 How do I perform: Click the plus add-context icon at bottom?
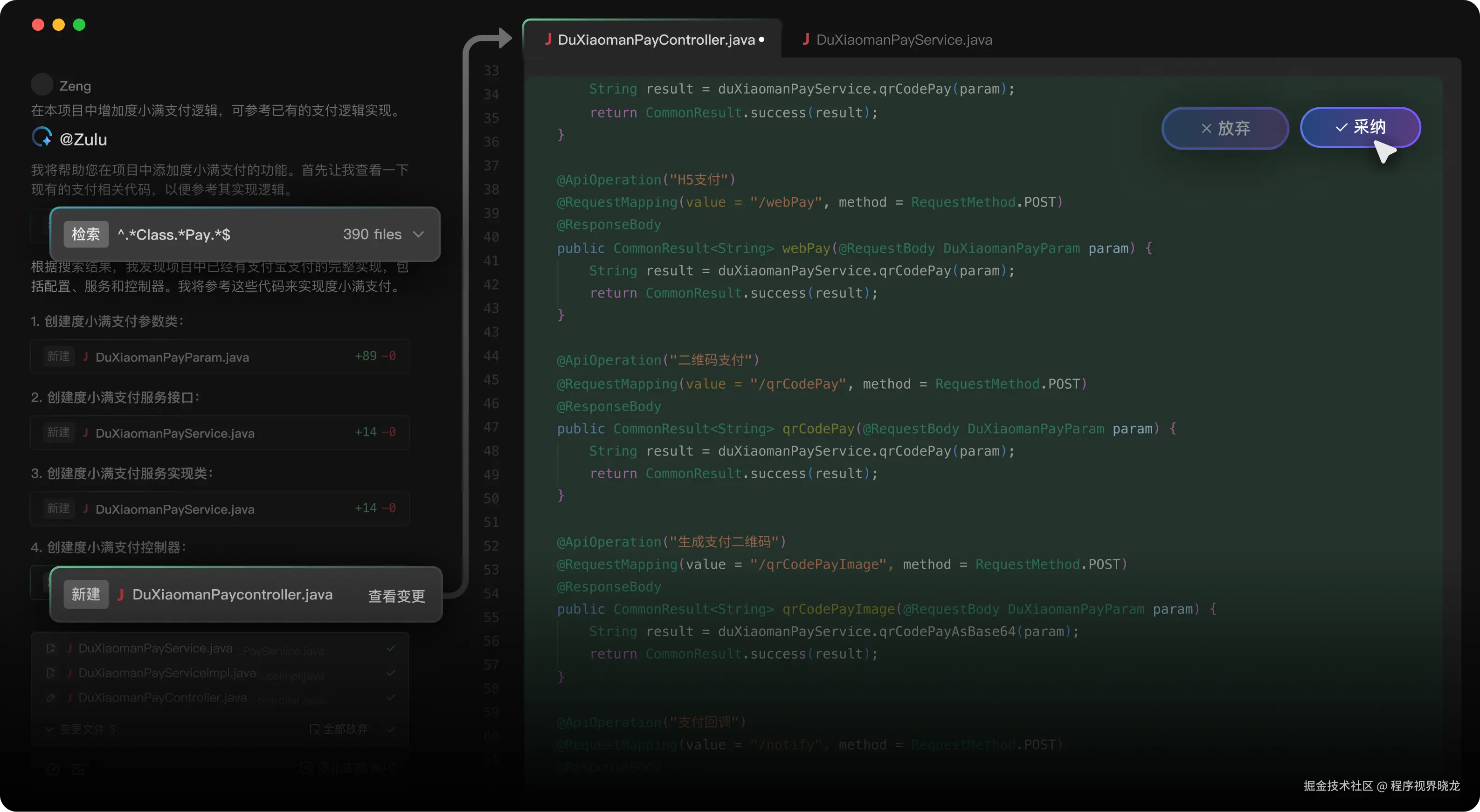[x=54, y=770]
